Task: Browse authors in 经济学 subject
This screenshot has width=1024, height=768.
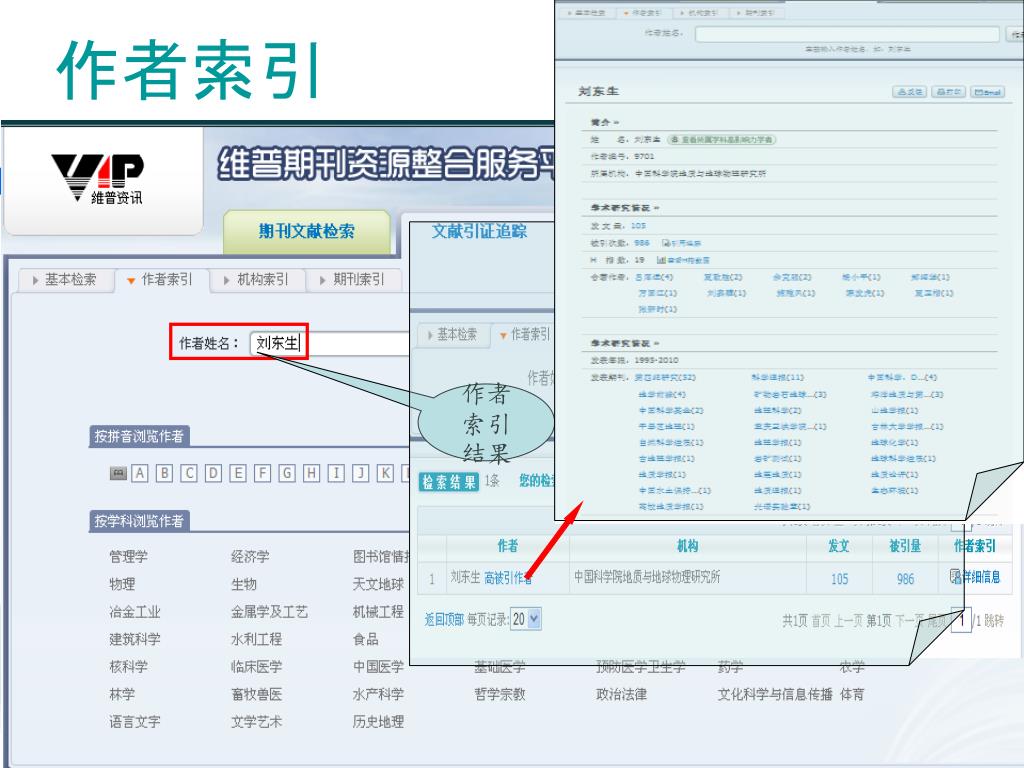Action: click(250, 556)
